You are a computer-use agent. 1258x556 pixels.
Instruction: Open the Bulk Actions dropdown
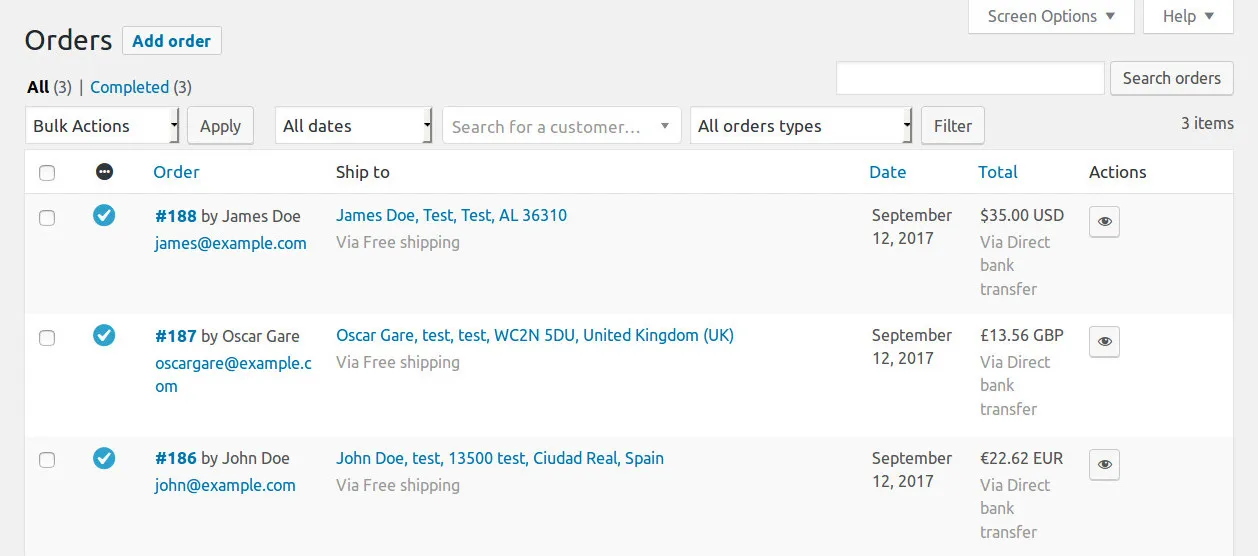102,126
